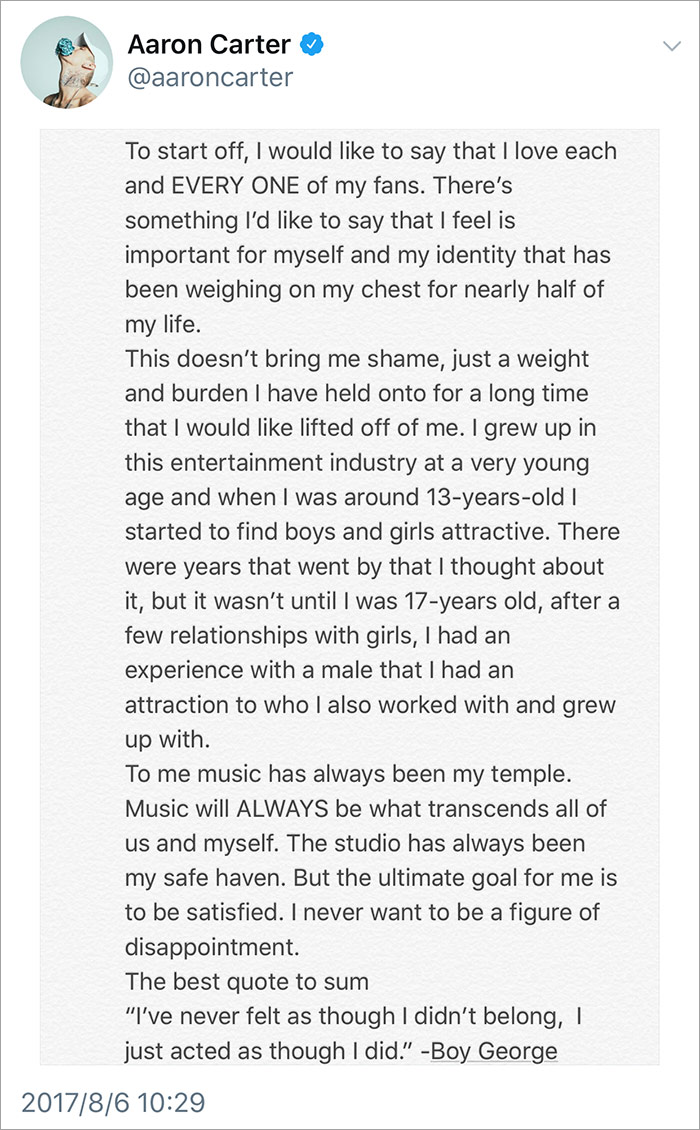Select the capitalized word ALWAYS
Image resolution: width=700 pixels, height=1130 pixels.
pos(284,809)
